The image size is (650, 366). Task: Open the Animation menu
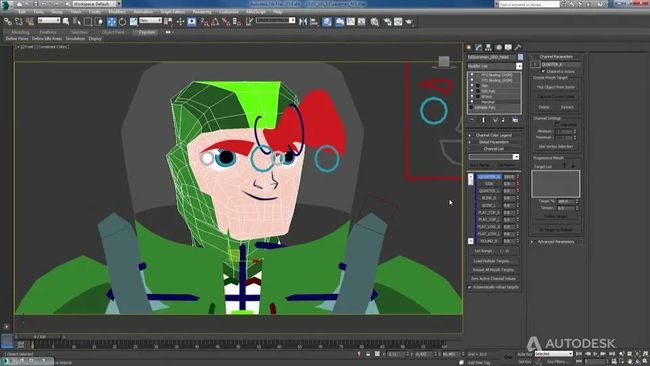tap(143, 12)
